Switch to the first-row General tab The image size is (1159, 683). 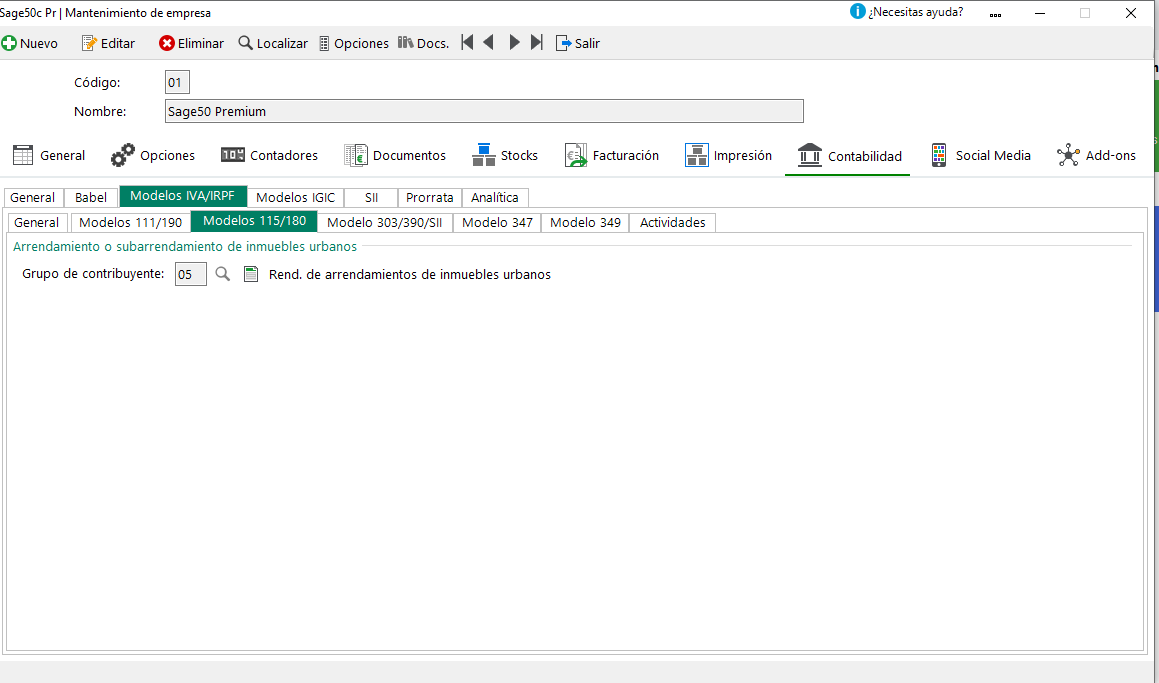tap(33, 197)
